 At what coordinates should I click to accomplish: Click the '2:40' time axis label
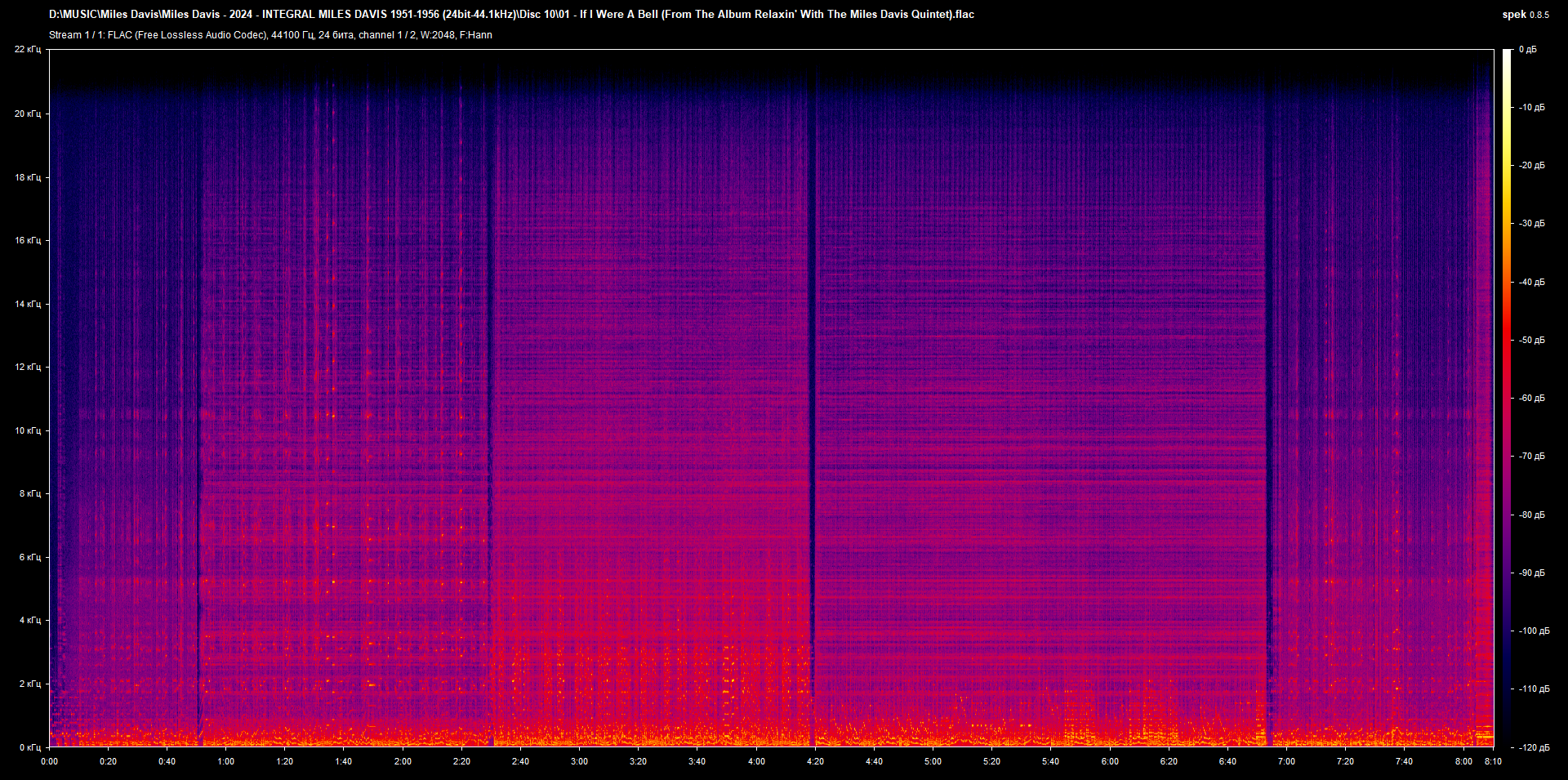[x=520, y=761]
